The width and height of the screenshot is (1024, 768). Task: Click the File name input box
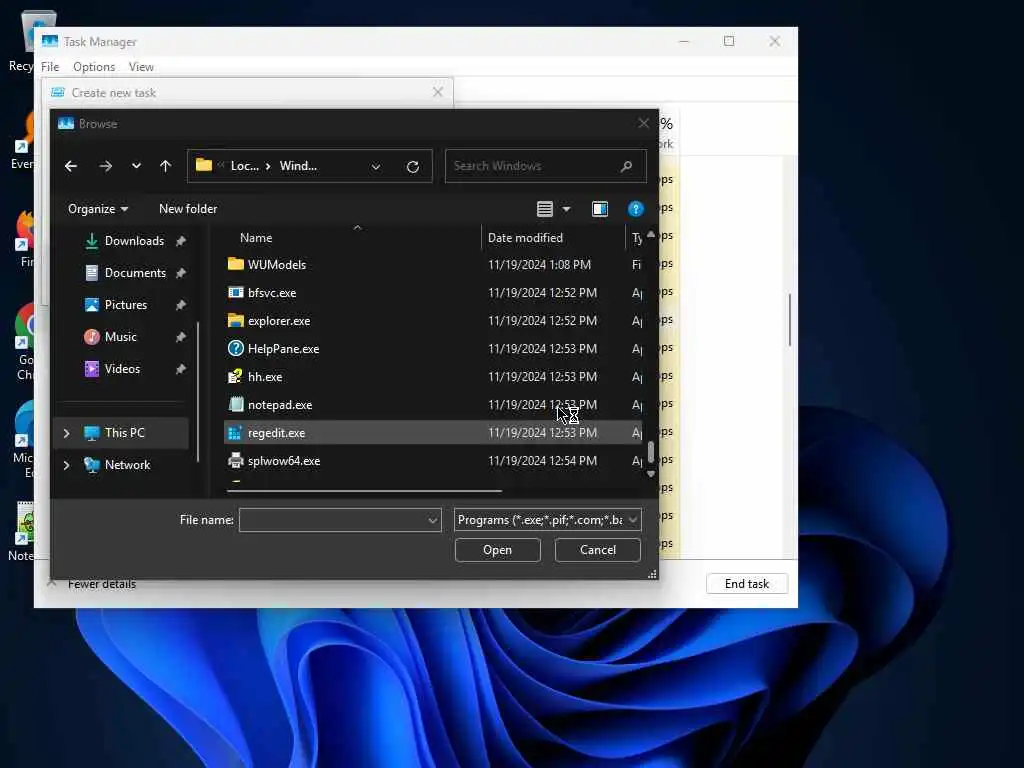[x=332, y=520]
